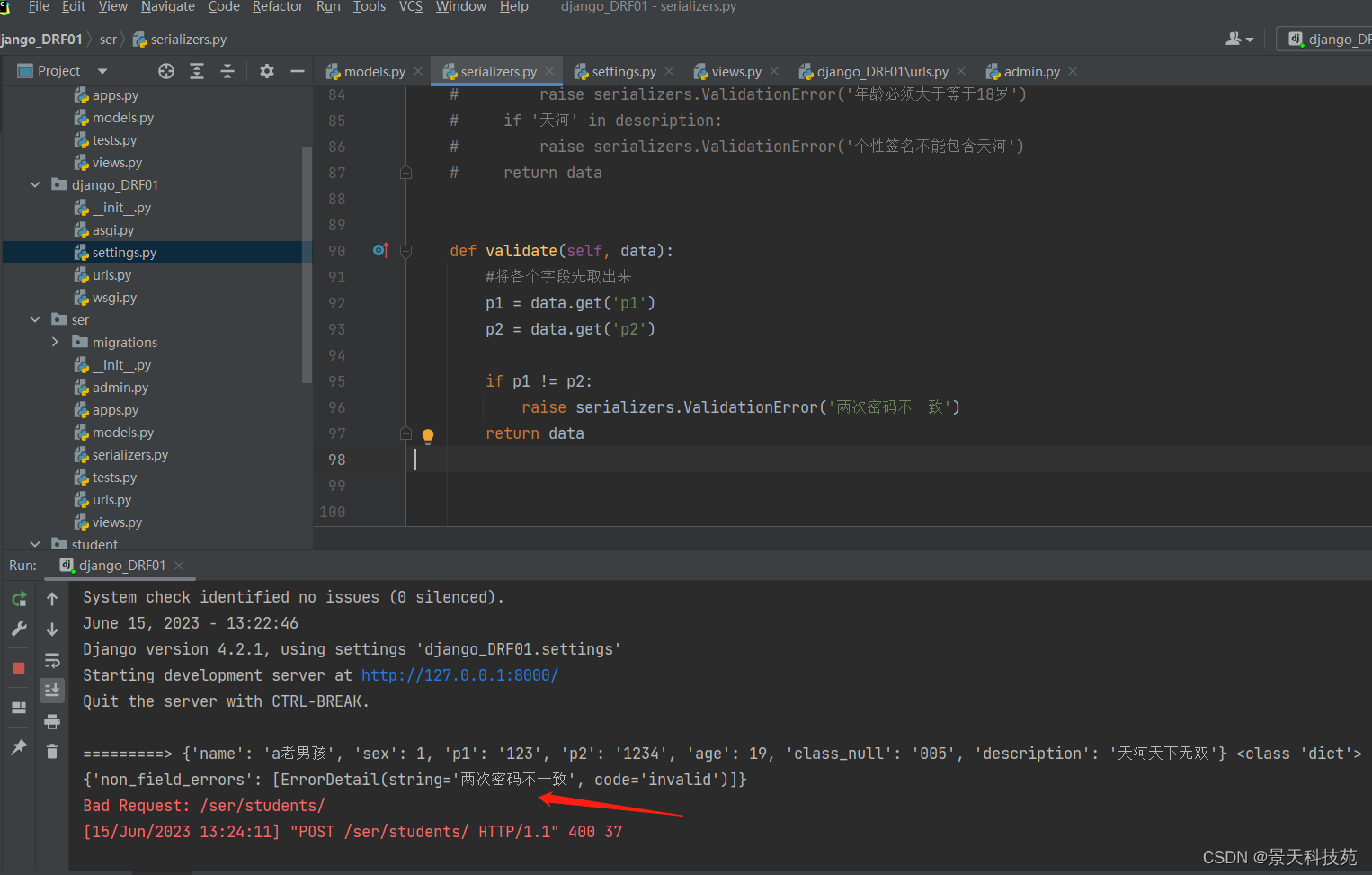Screen dimensions: 1372x875
Task: Click Expand All in Project panel
Action: 197,71
